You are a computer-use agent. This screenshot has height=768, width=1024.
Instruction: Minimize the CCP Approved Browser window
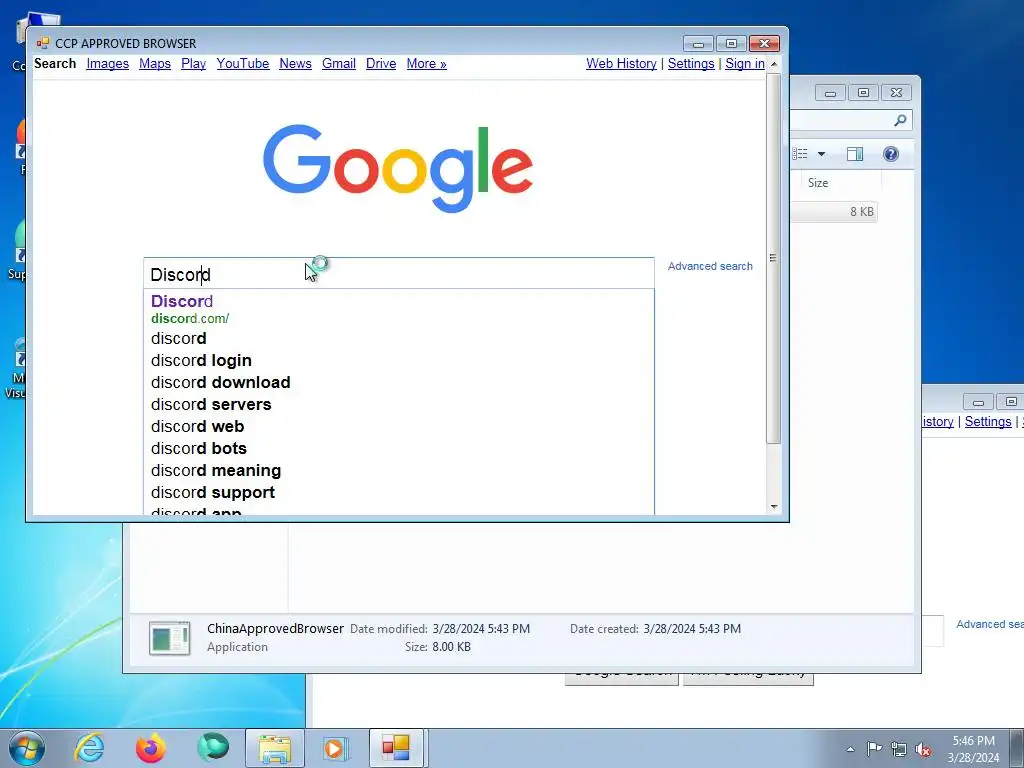pos(698,44)
